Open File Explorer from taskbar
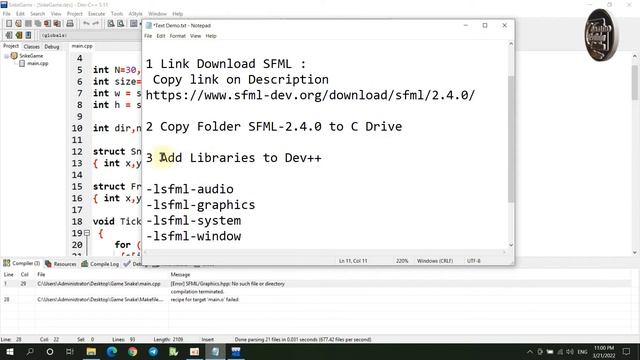Screen dimensions: 640x360 [x=91, y=351]
